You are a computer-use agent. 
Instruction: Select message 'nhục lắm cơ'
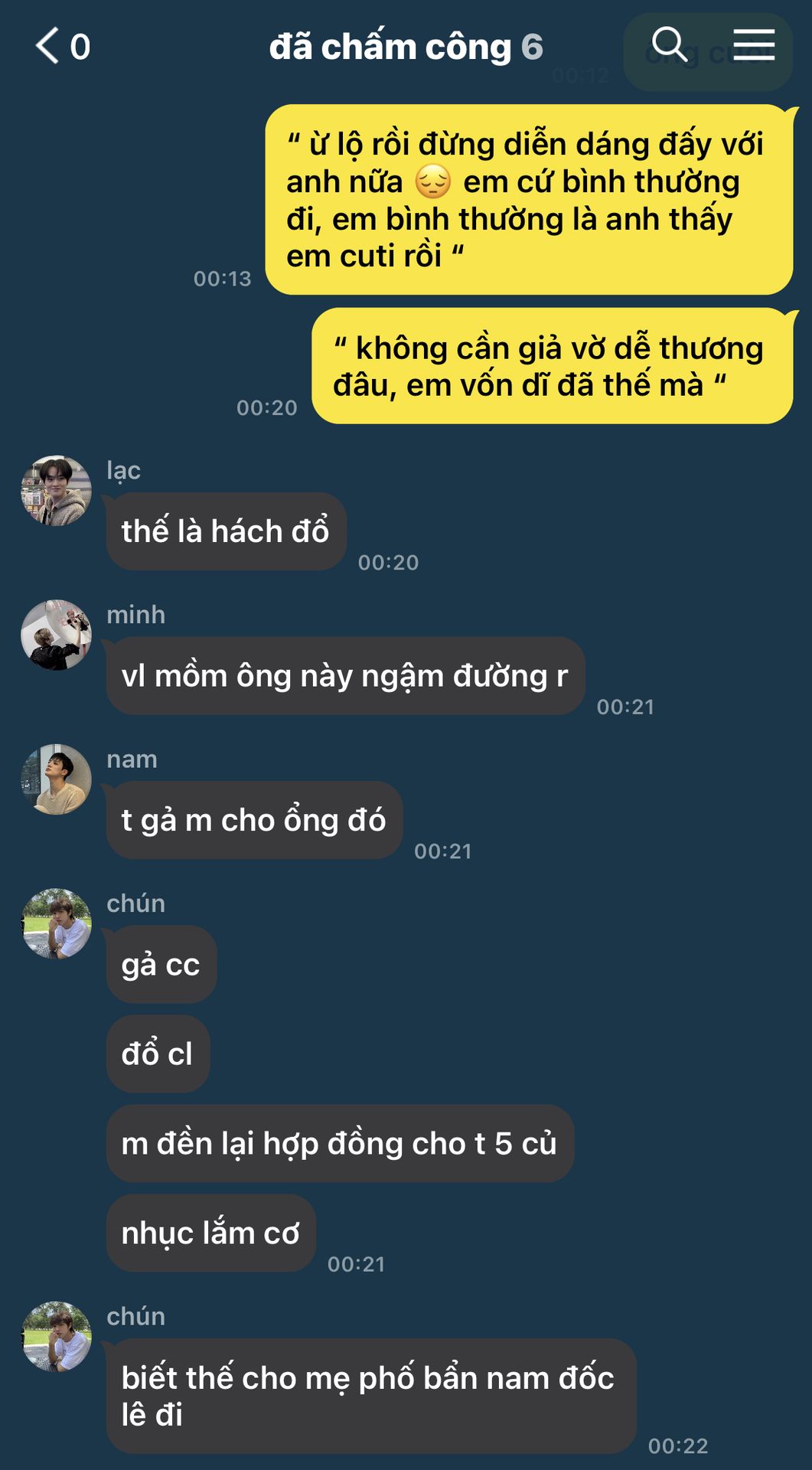210,1233
